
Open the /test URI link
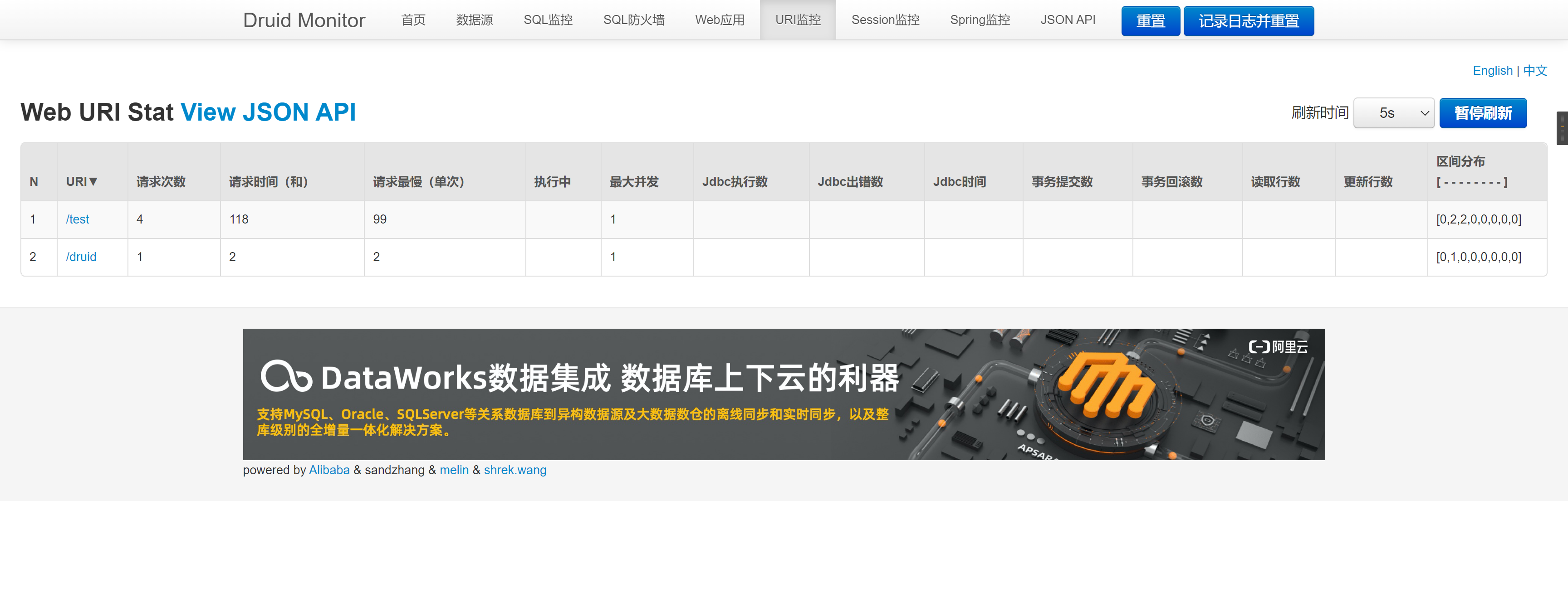pyautogui.click(x=77, y=219)
